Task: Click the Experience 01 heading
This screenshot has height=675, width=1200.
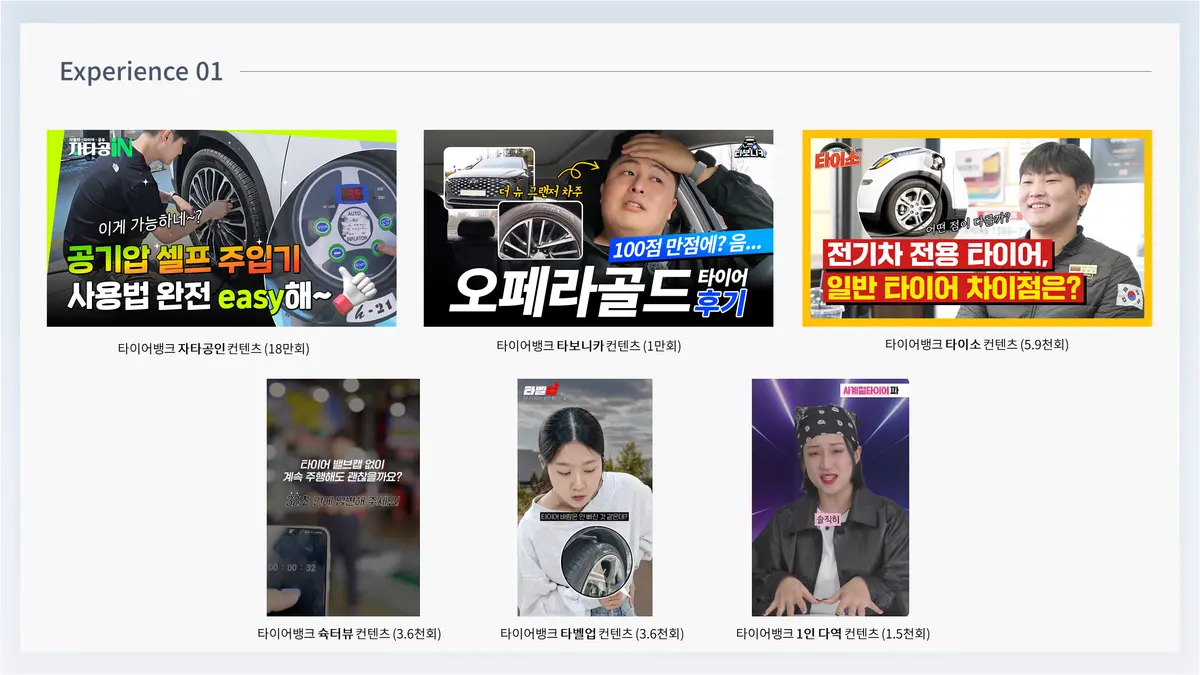Action: pos(141,72)
